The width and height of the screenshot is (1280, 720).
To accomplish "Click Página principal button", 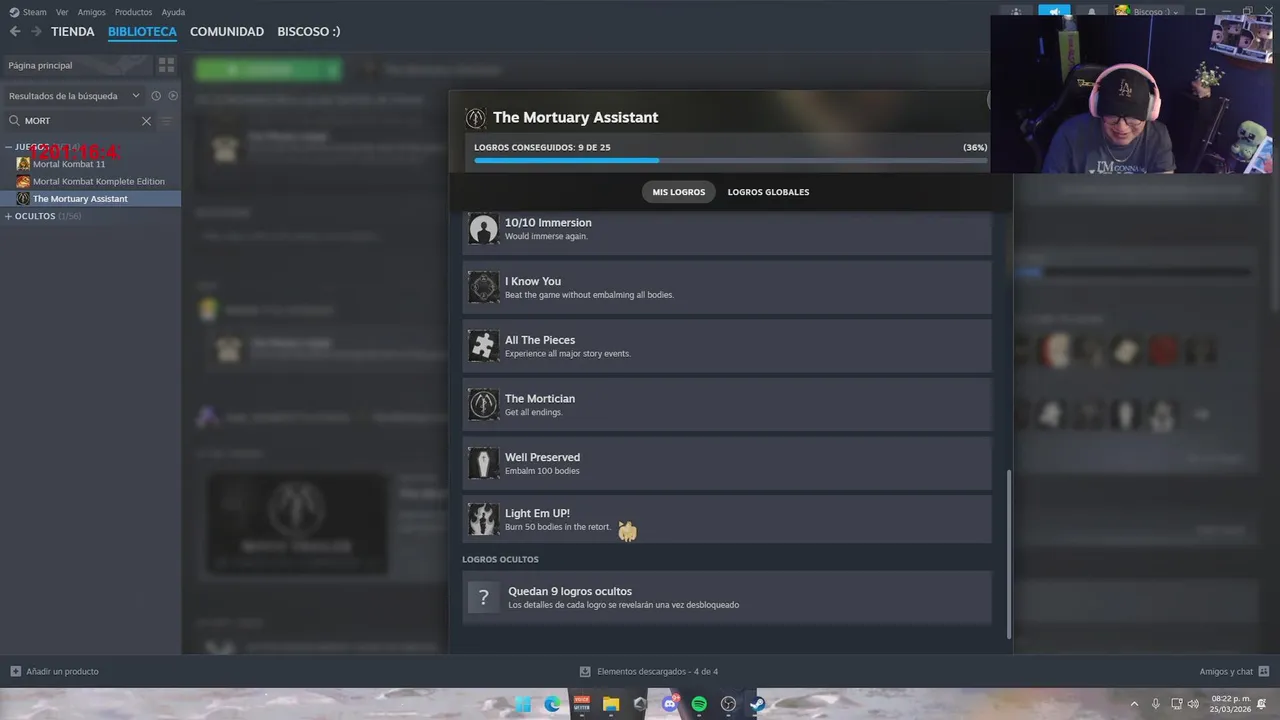I will [77, 65].
